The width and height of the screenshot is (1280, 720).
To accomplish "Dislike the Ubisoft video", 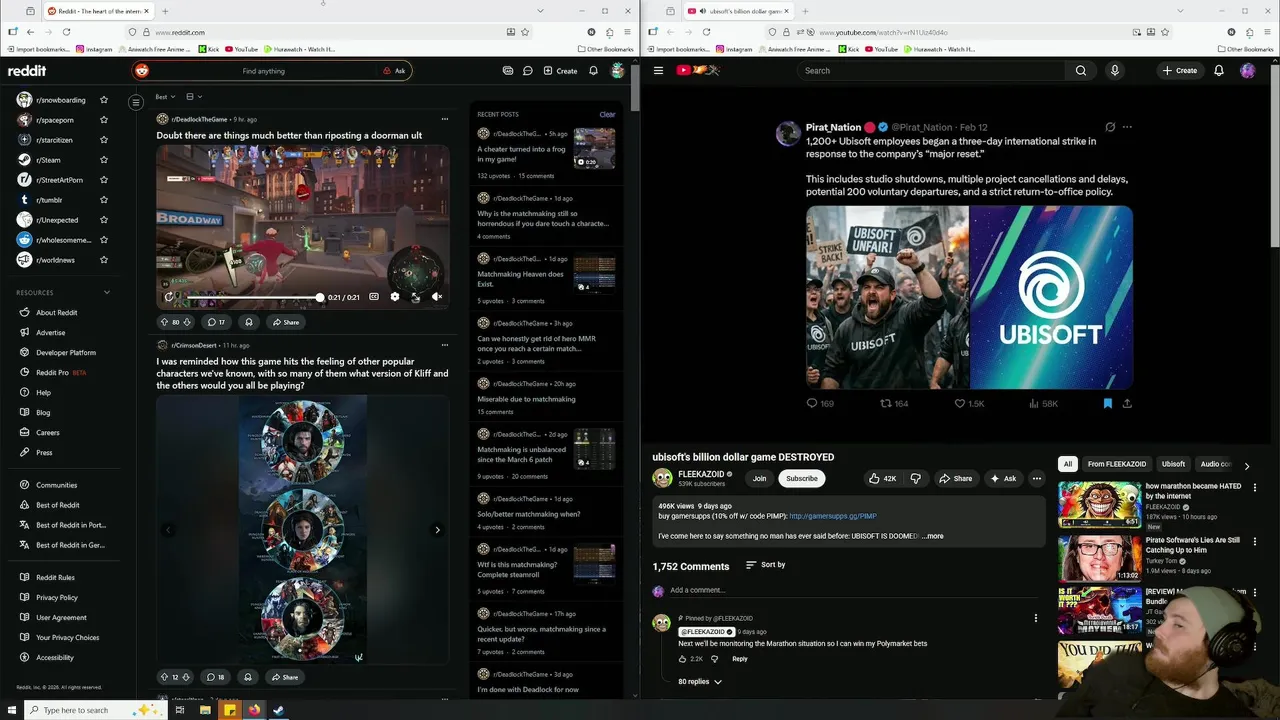I will tap(915, 479).
